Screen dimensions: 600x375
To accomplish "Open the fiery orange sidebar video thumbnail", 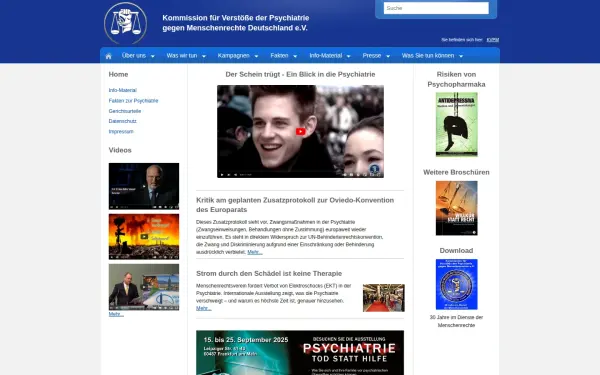I will coord(144,236).
